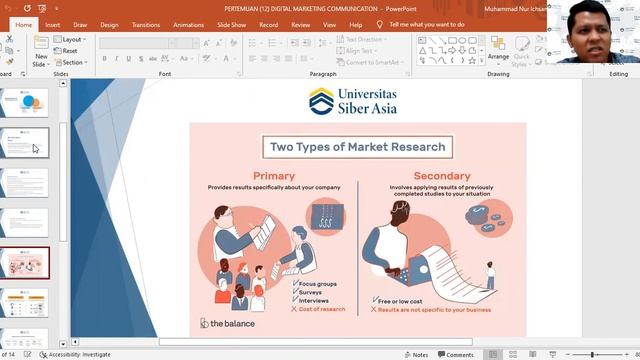The width and height of the screenshot is (640, 360).
Task: Click the Cut scissors icon
Action: click(x=9, y=39)
